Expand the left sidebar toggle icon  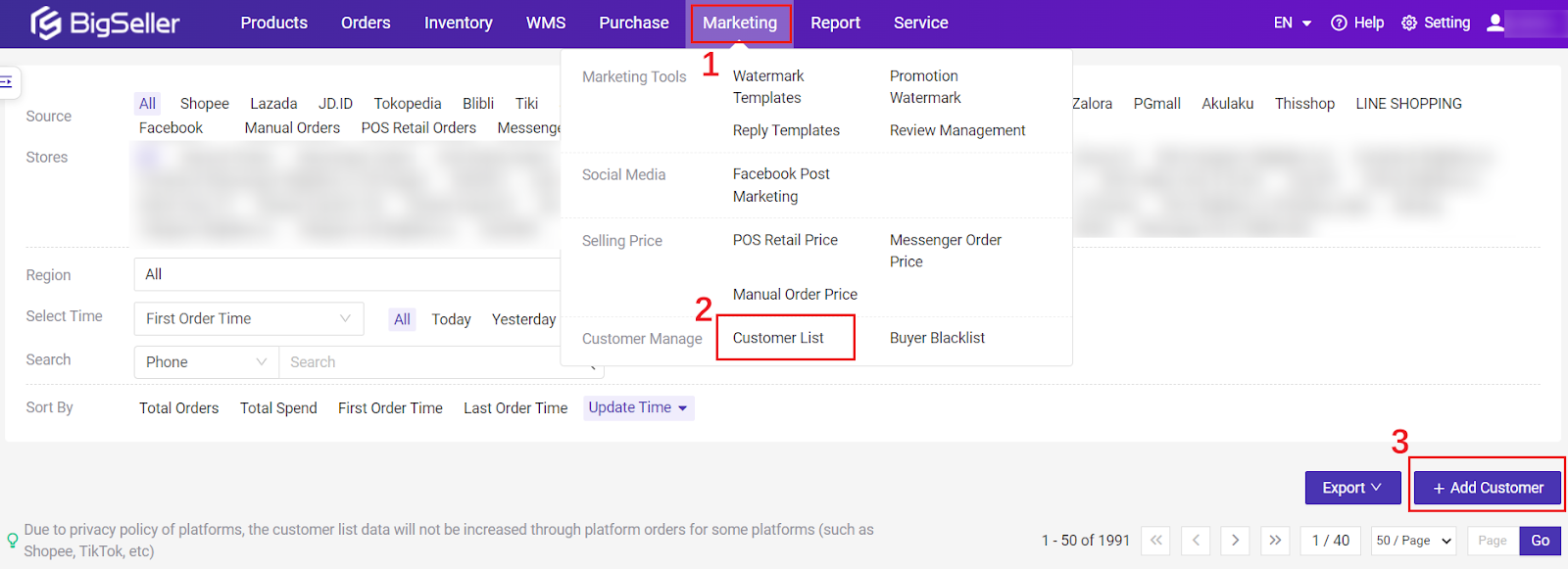7,82
